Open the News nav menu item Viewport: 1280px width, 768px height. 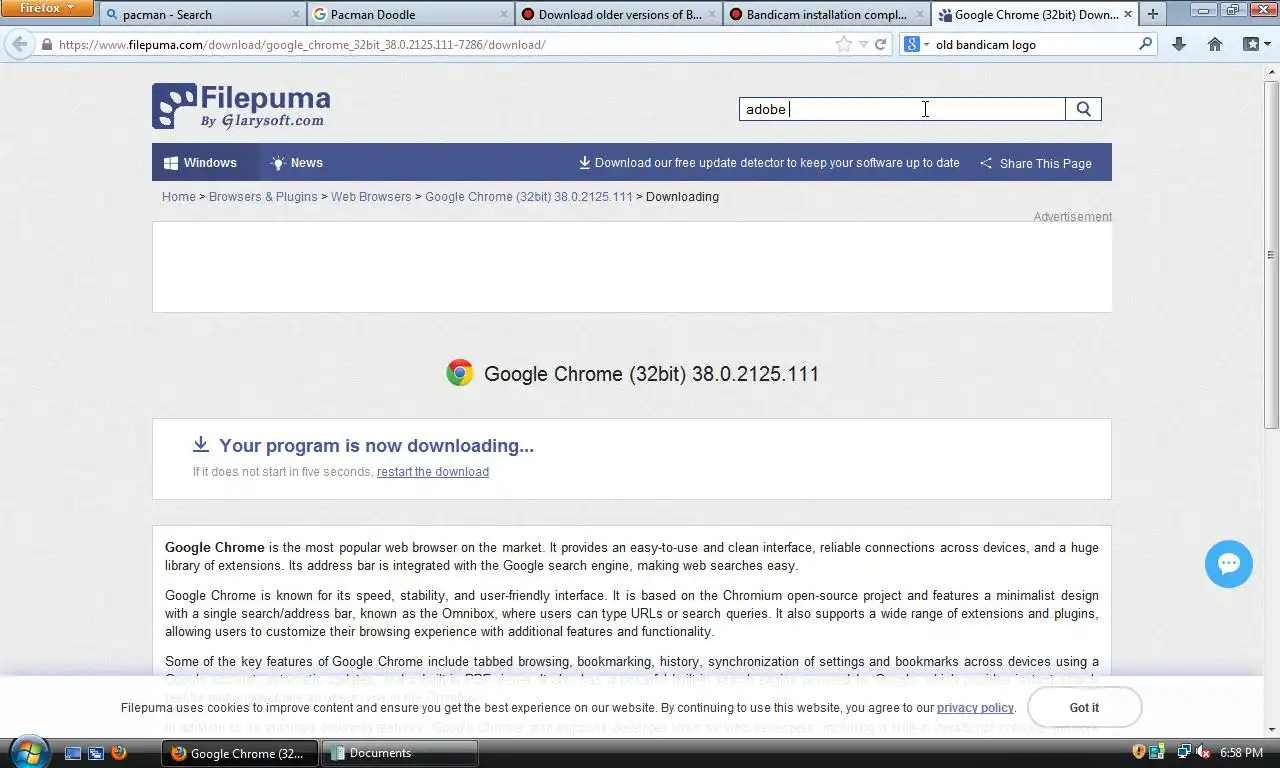tap(296, 162)
